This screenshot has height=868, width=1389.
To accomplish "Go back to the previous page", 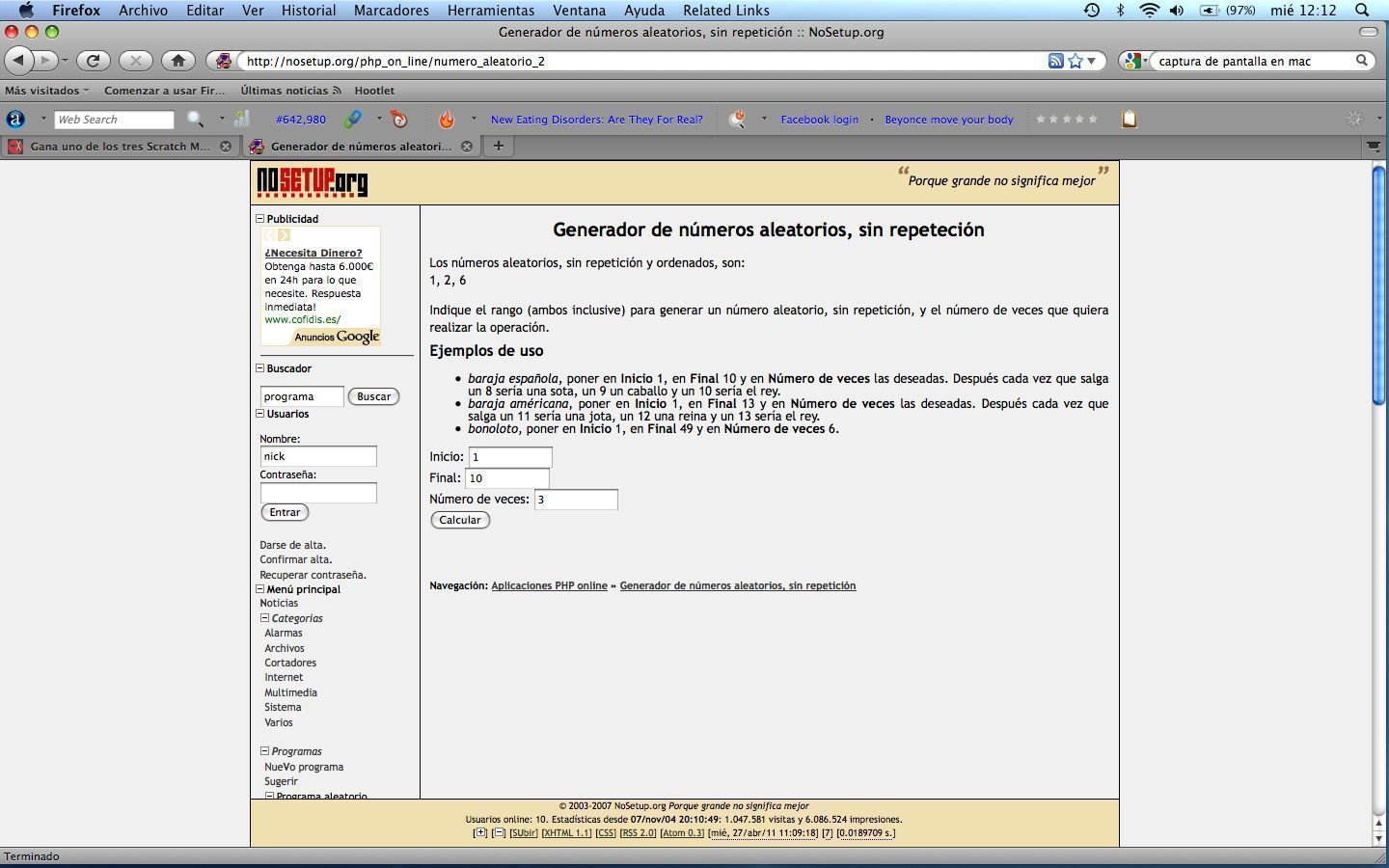I will coord(18,61).
